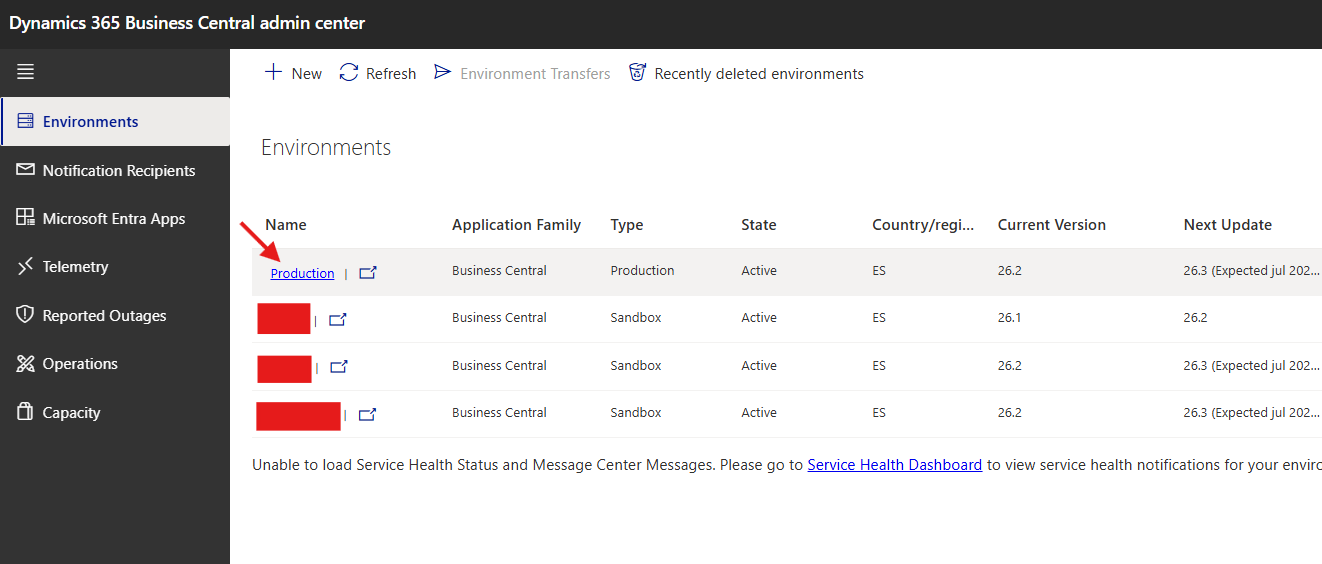1322x564 pixels.
Task: Sort by Current Version column header
Action: tap(1052, 225)
